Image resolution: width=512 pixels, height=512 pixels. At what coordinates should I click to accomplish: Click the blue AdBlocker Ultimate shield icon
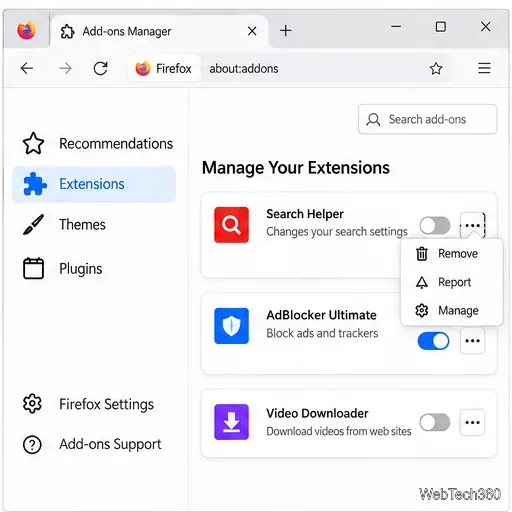(231, 326)
